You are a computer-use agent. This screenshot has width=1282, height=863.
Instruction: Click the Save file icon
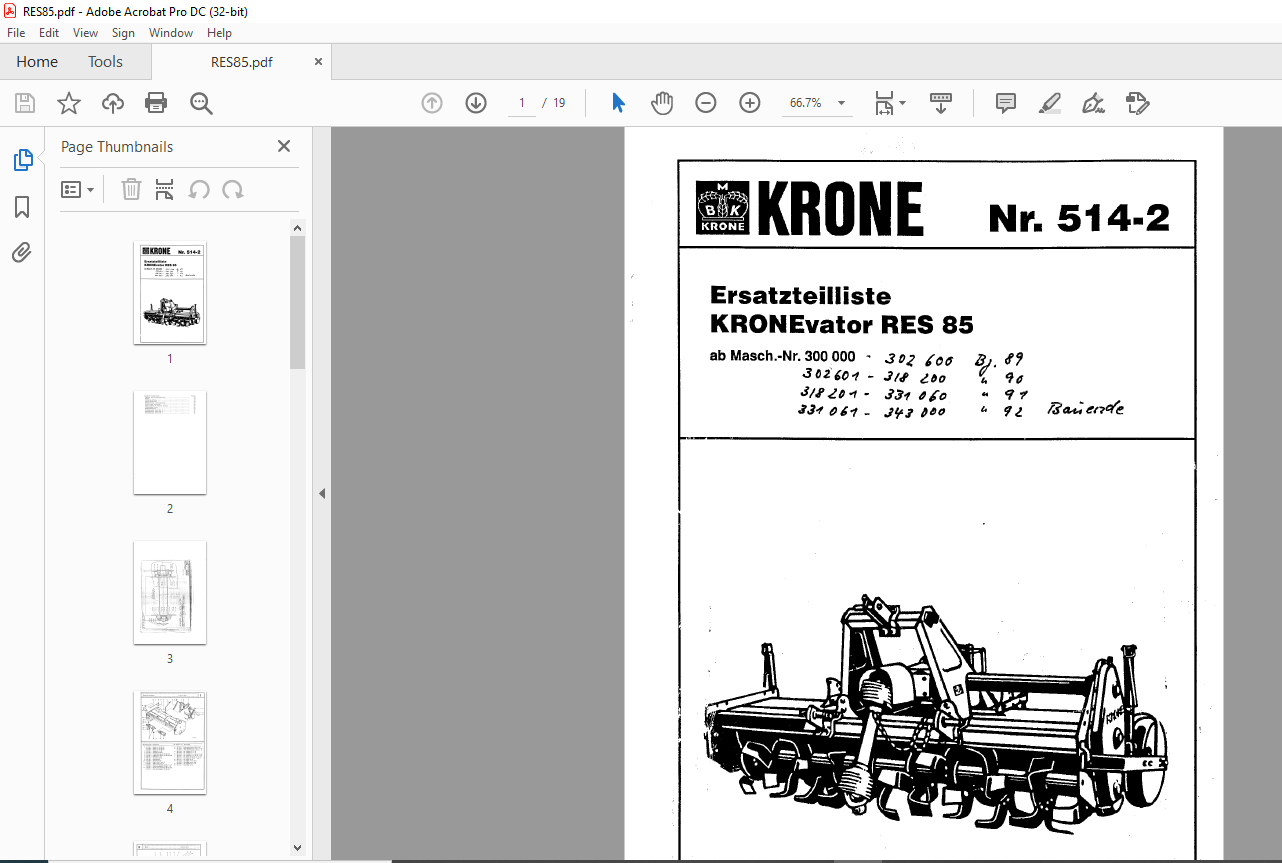click(x=25, y=103)
